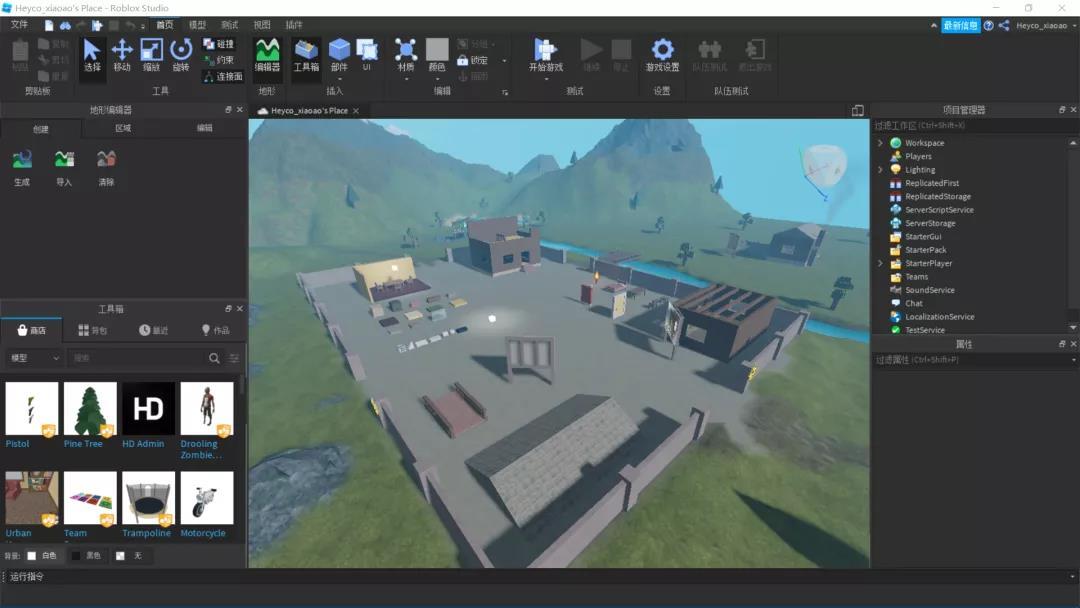Select 黑色 (black) background option

(x=87, y=556)
